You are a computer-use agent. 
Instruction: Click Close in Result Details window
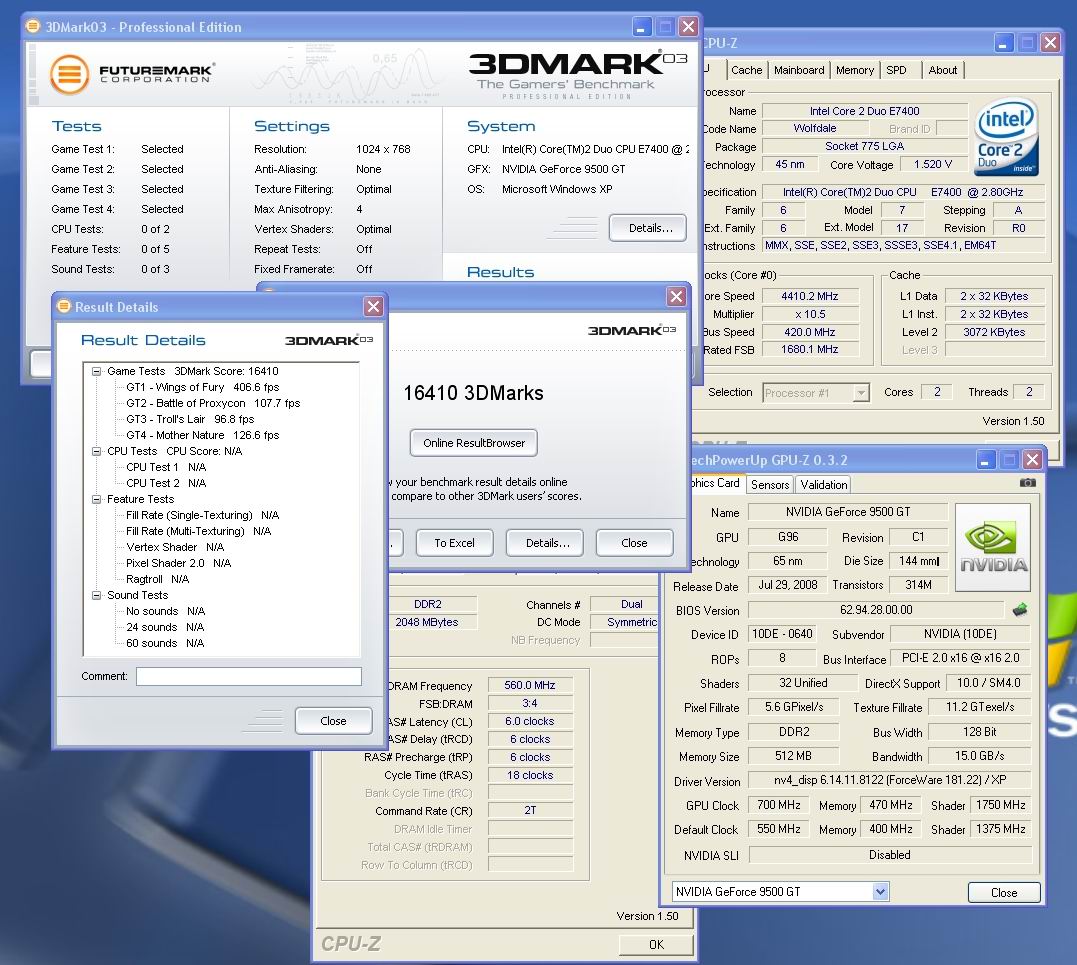(333, 720)
